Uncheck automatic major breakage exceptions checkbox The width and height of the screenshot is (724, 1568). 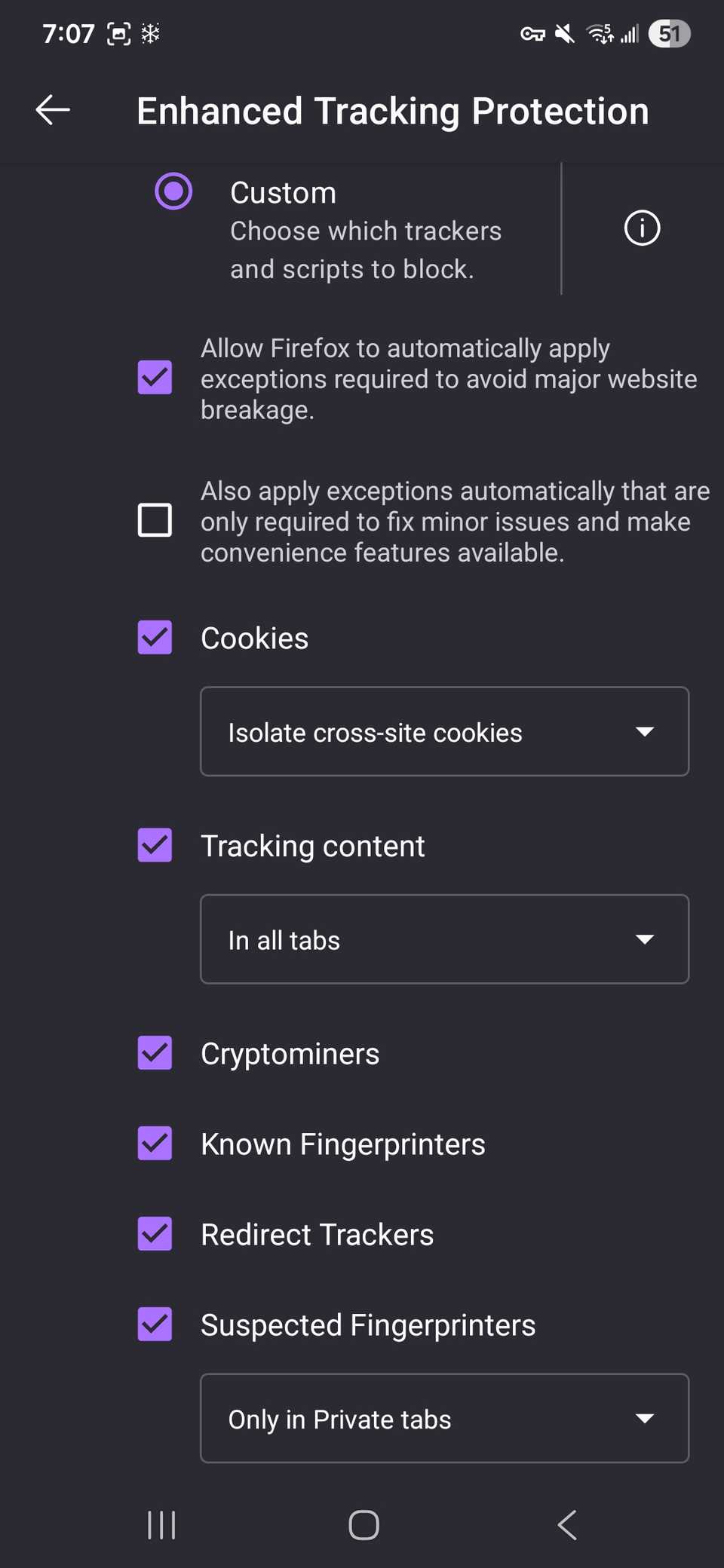point(155,378)
